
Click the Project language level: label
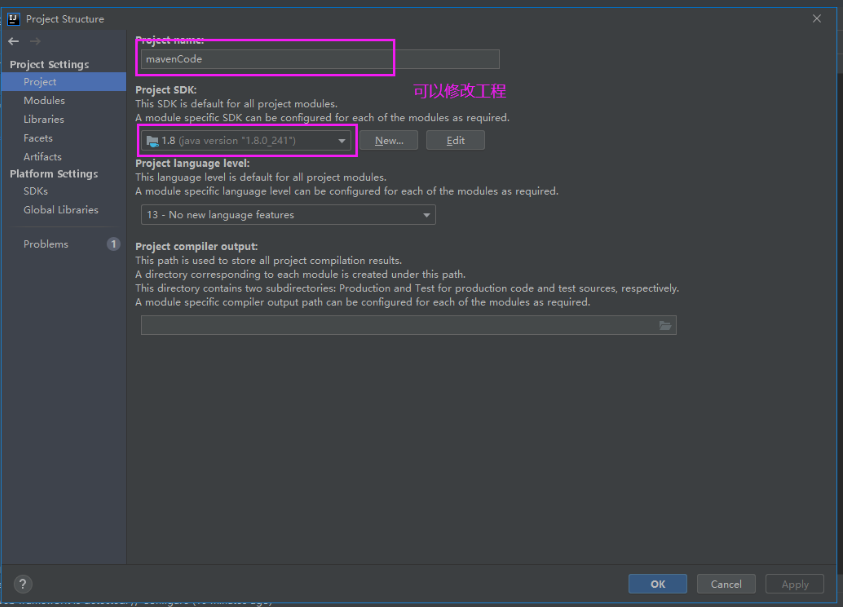coord(192,163)
